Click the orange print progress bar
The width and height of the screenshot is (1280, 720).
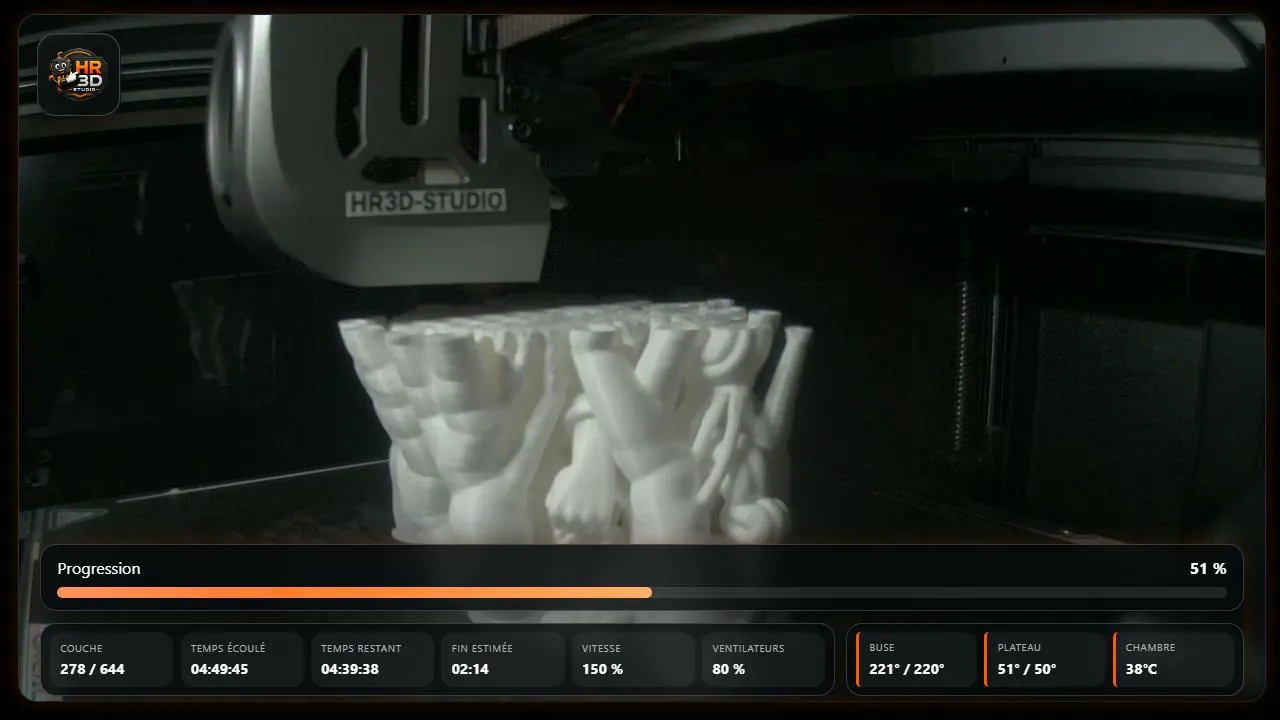coord(642,593)
